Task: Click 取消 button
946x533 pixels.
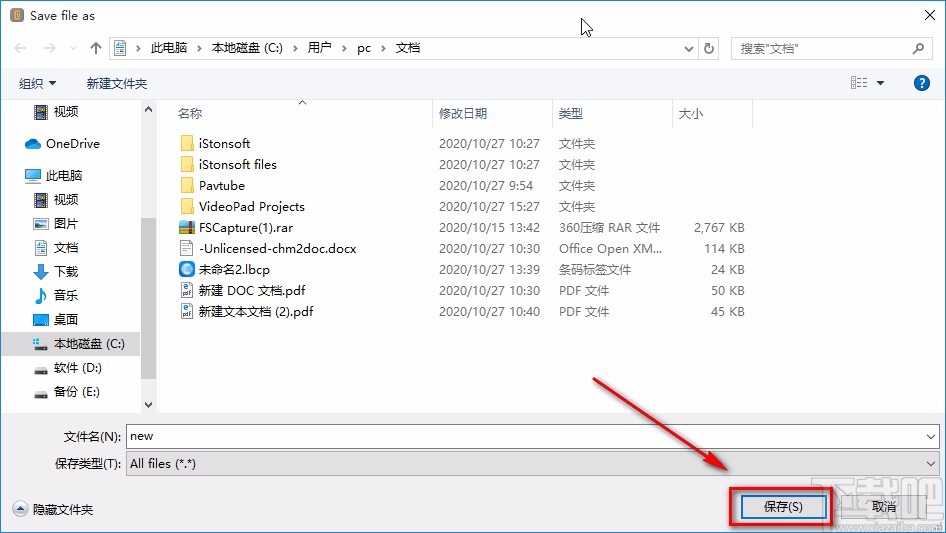Action: (x=884, y=507)
